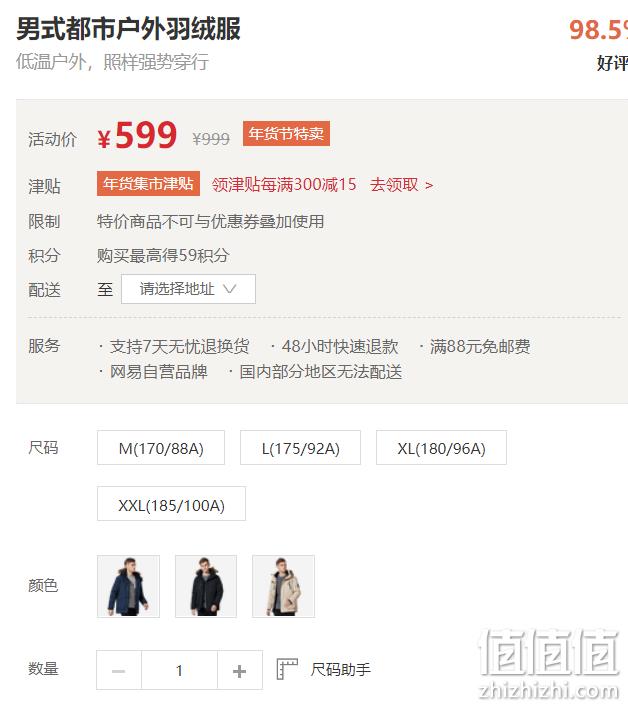Choose the black jacket color
Screen dimensions: 628x708
coord(206,587)
